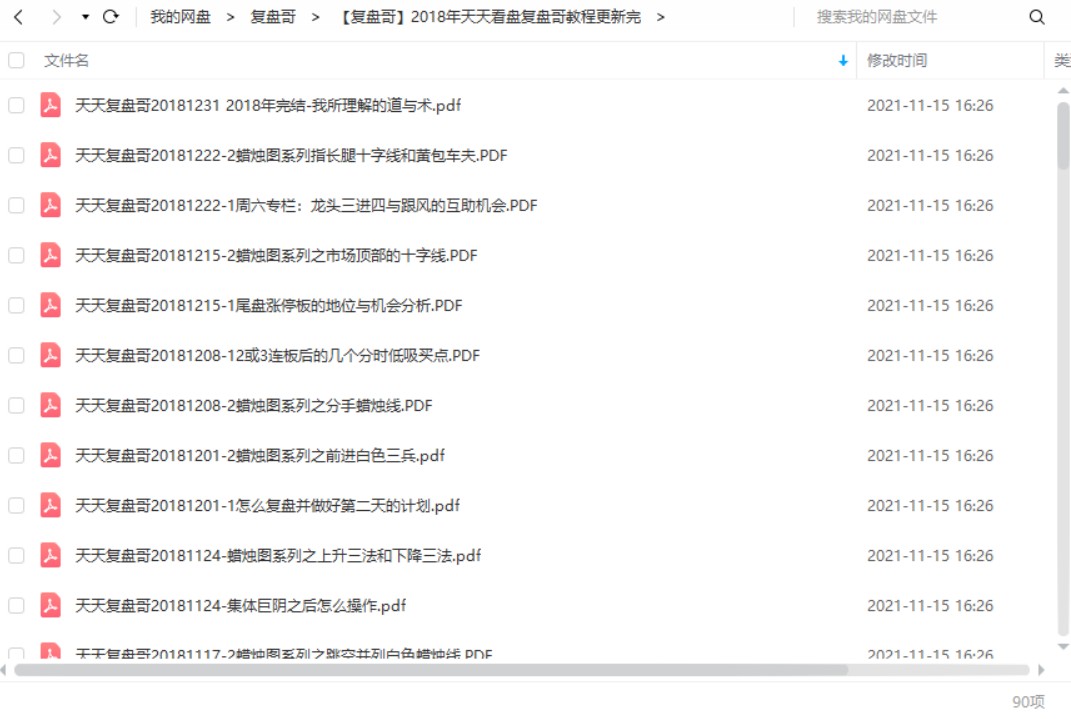Click the back navigation arrow

(18, 17)
